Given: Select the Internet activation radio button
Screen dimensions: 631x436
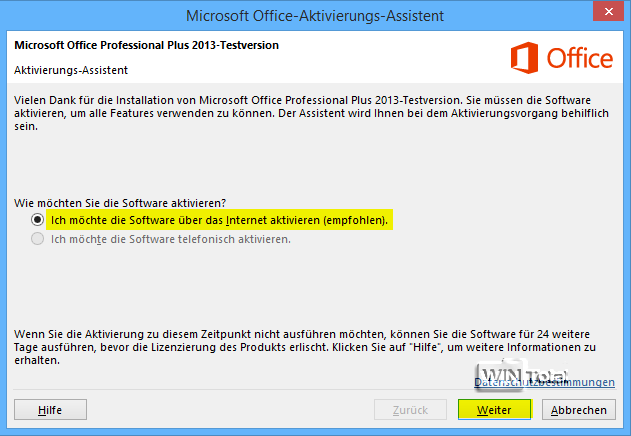Looking at the screenshot, I should tap(38, 219).
